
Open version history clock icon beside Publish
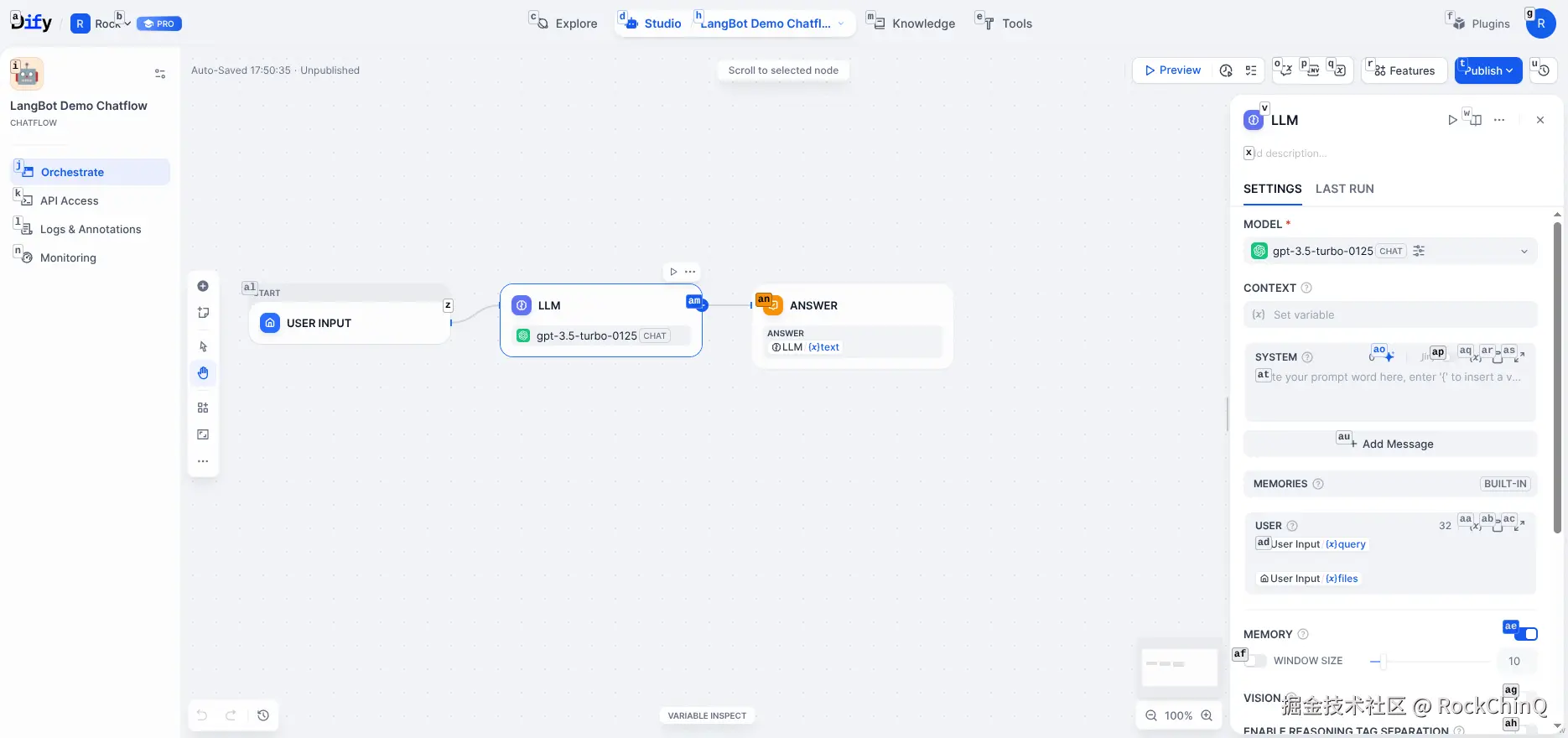(1544, 70)
